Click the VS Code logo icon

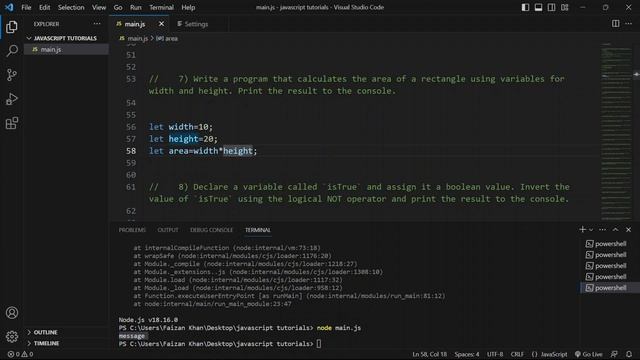9,7
